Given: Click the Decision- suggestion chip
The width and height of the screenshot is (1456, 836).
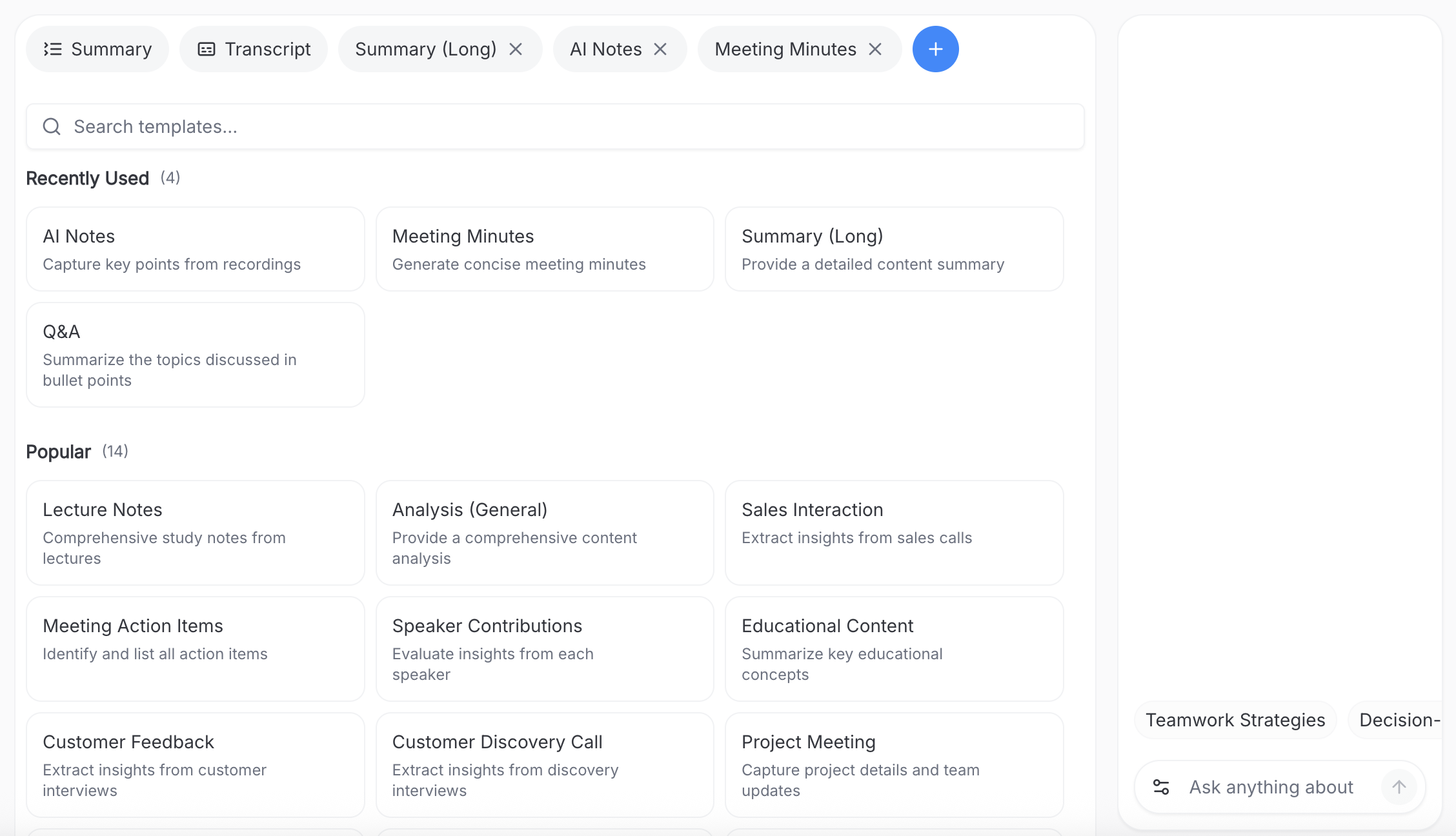Looking at the screenshot, I should click(1398, 720).
